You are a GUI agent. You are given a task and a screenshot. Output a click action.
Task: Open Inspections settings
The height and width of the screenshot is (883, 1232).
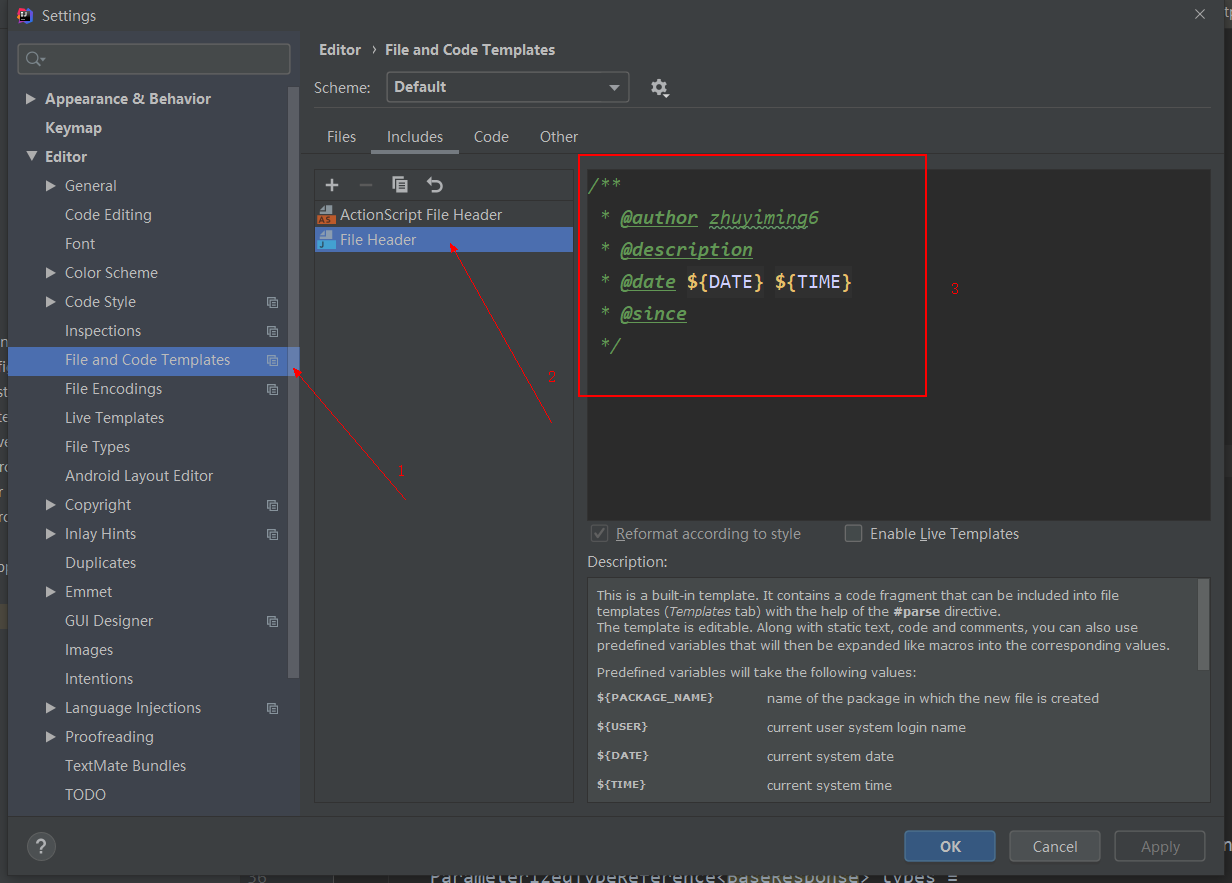pos(103,331)
